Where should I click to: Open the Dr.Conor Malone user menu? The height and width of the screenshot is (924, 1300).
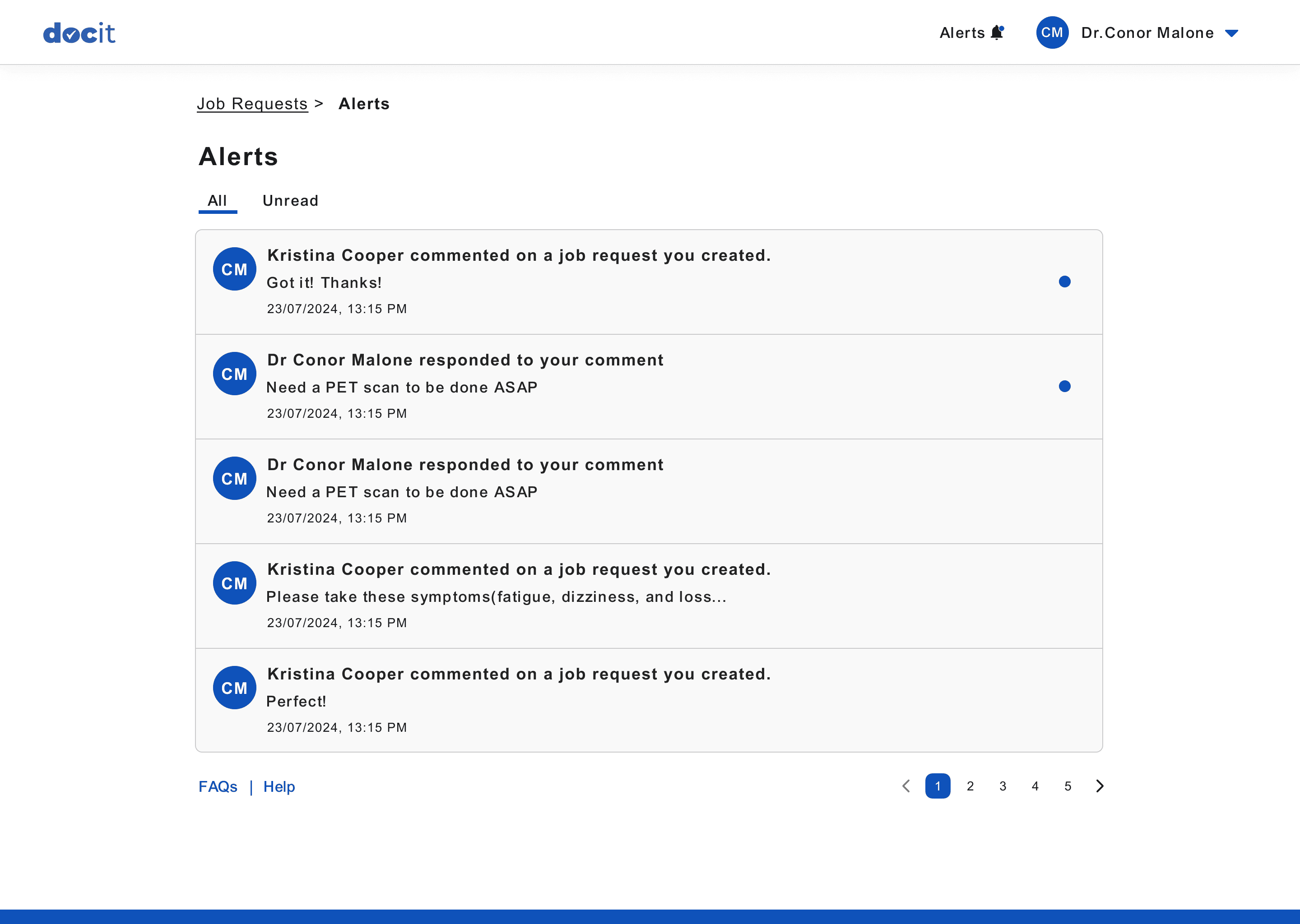[x=1147, y=33]
